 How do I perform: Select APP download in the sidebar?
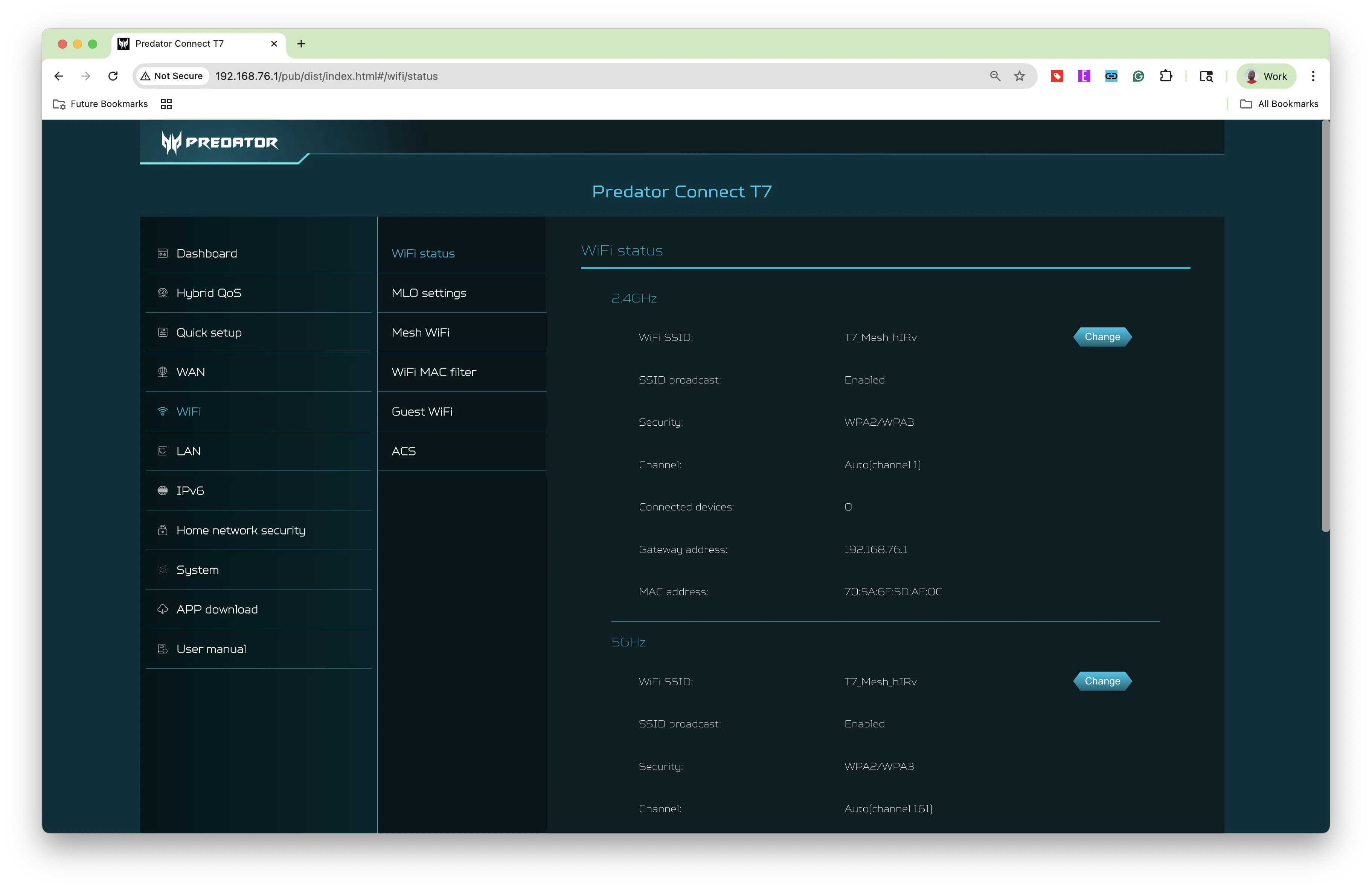[258, 609]
